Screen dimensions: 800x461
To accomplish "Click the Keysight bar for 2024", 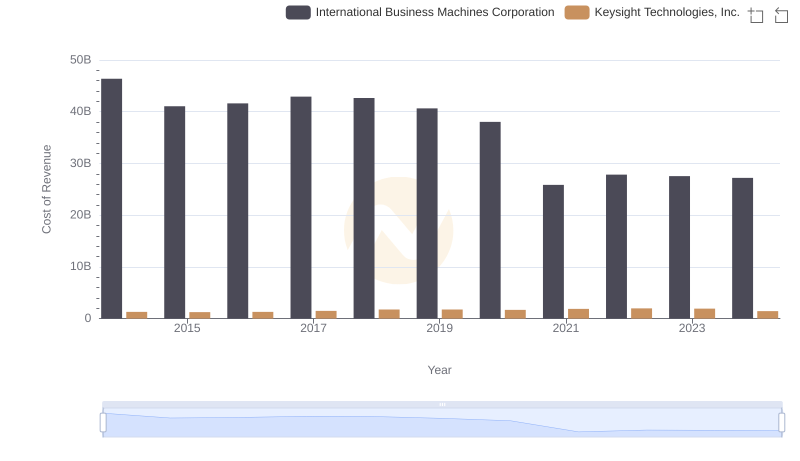I will [768, 315].
